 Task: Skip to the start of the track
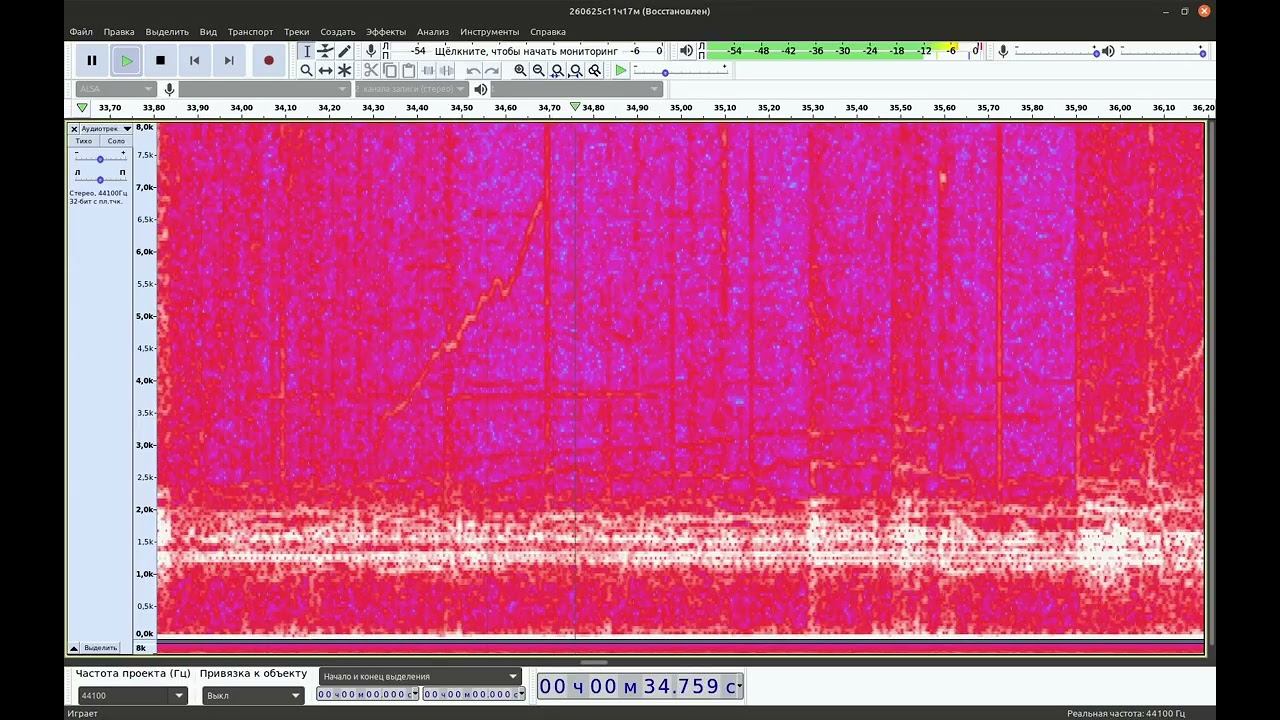(x=194, y=60)
